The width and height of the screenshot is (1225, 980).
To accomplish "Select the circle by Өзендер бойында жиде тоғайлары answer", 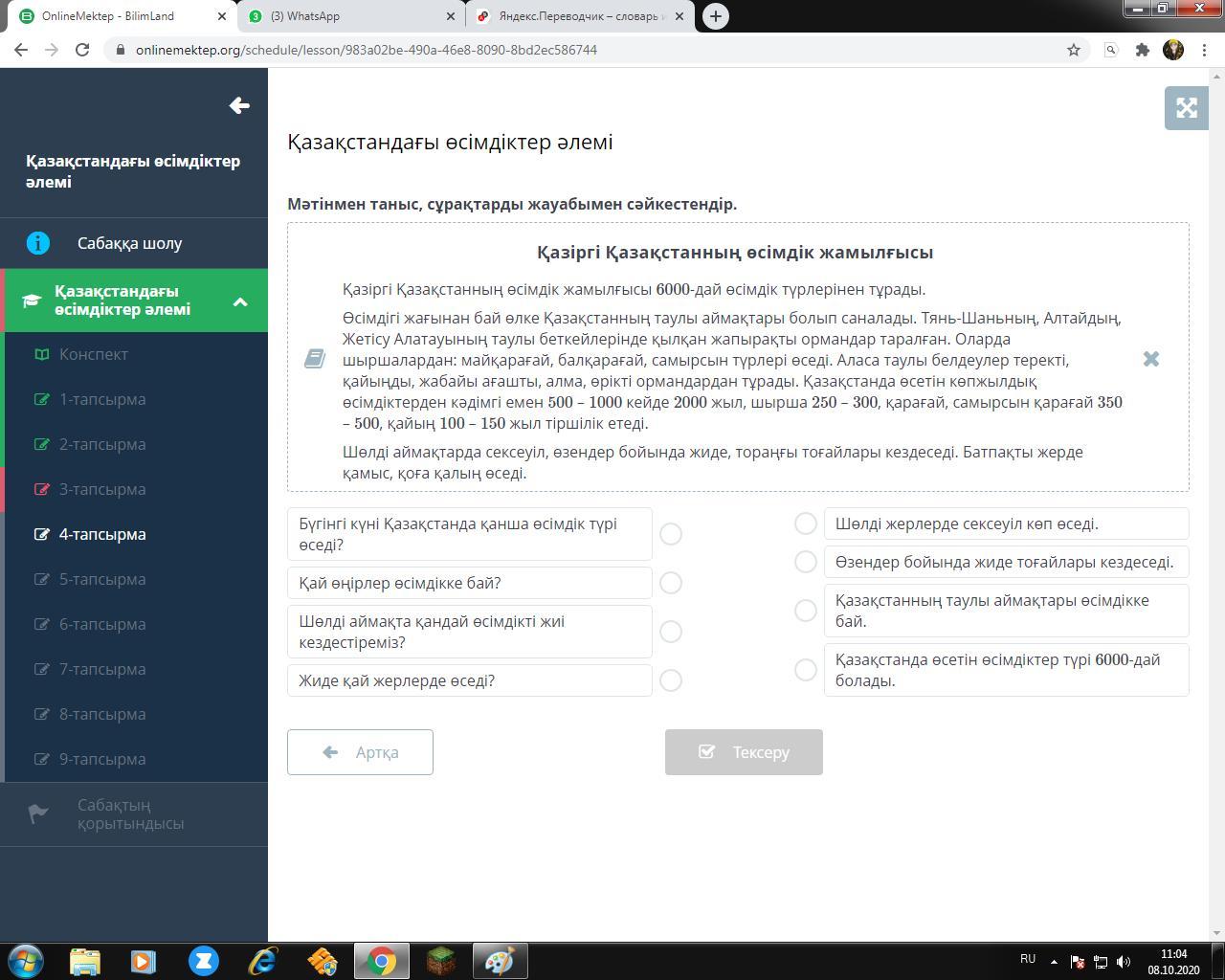I will (806, 562).
